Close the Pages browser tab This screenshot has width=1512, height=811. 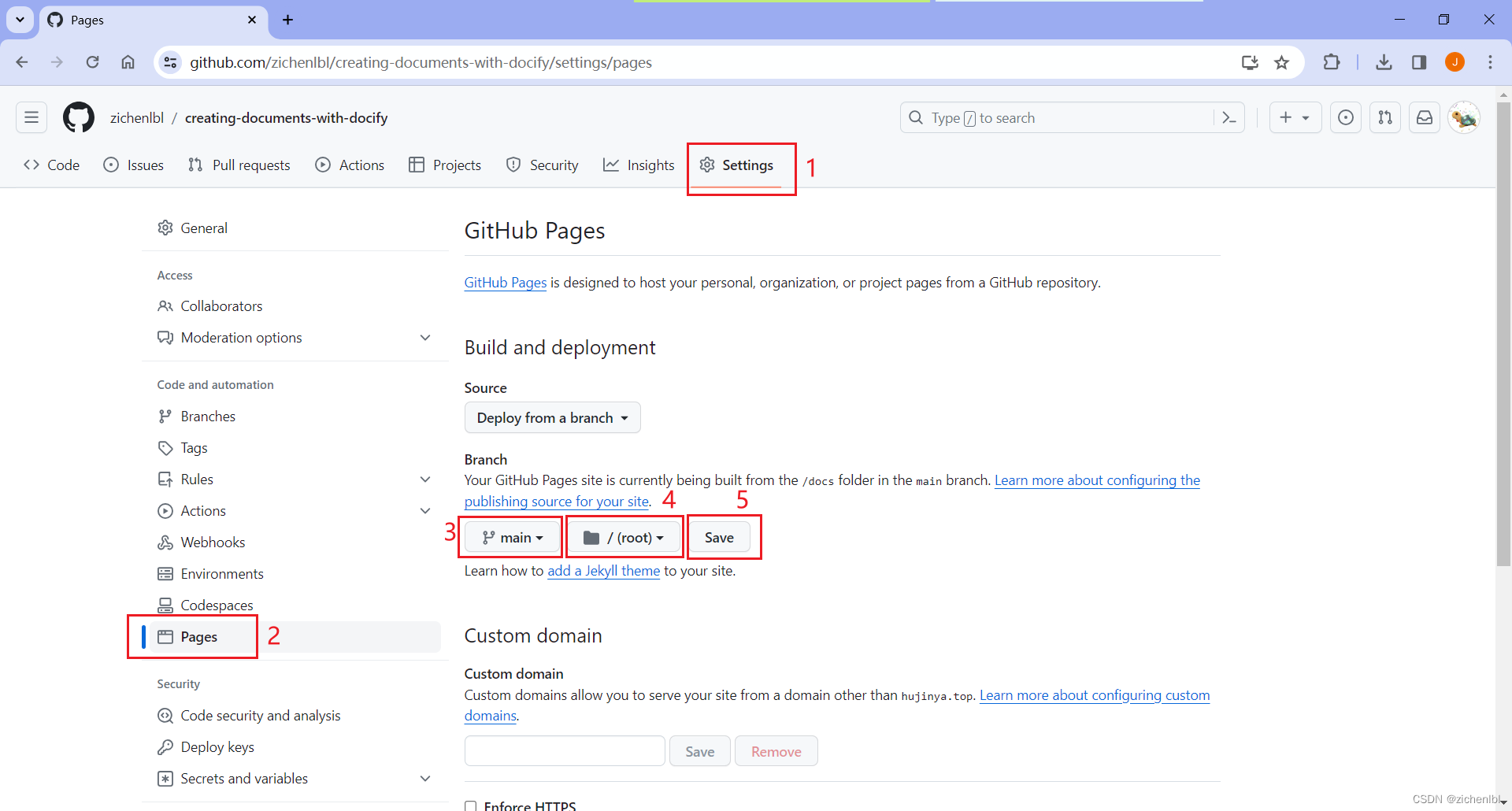pyautogui.click(x=252, y=20)
